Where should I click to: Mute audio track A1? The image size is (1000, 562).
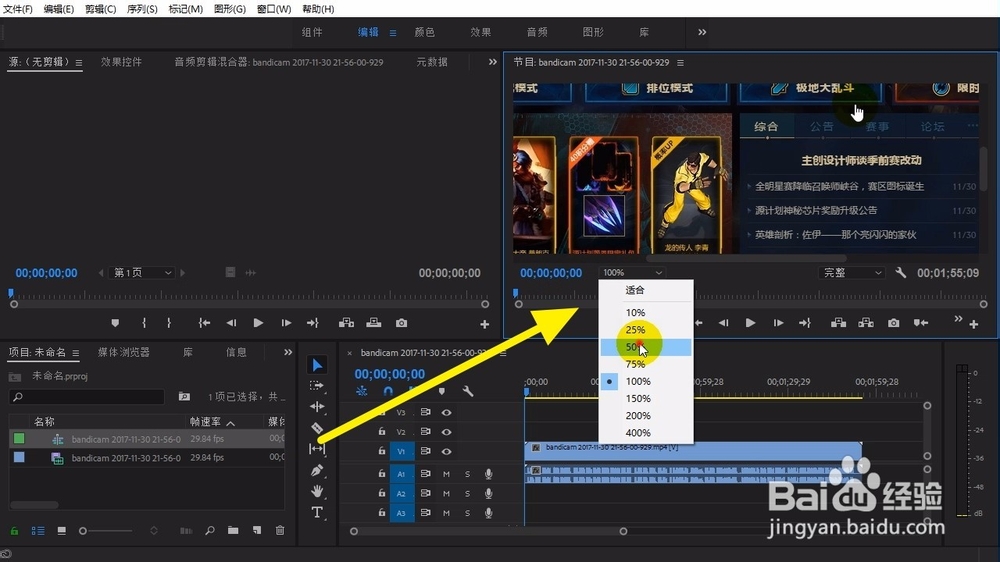[446, 474]
